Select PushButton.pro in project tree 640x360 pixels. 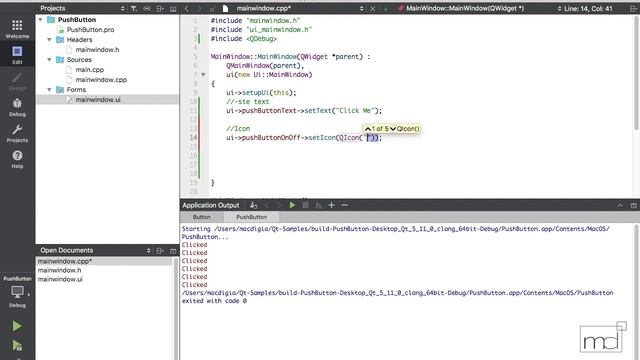coord(90,30)
